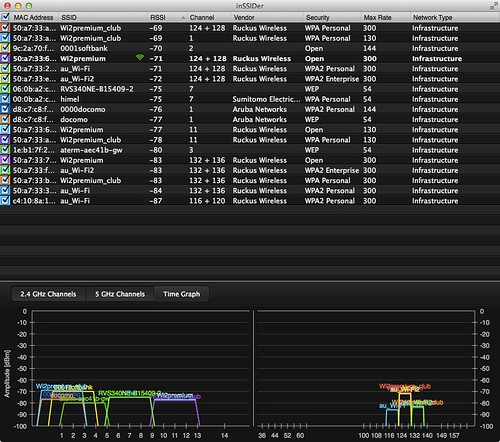Select the RVS340NE-B15409-2 network row

pos(250,89)
